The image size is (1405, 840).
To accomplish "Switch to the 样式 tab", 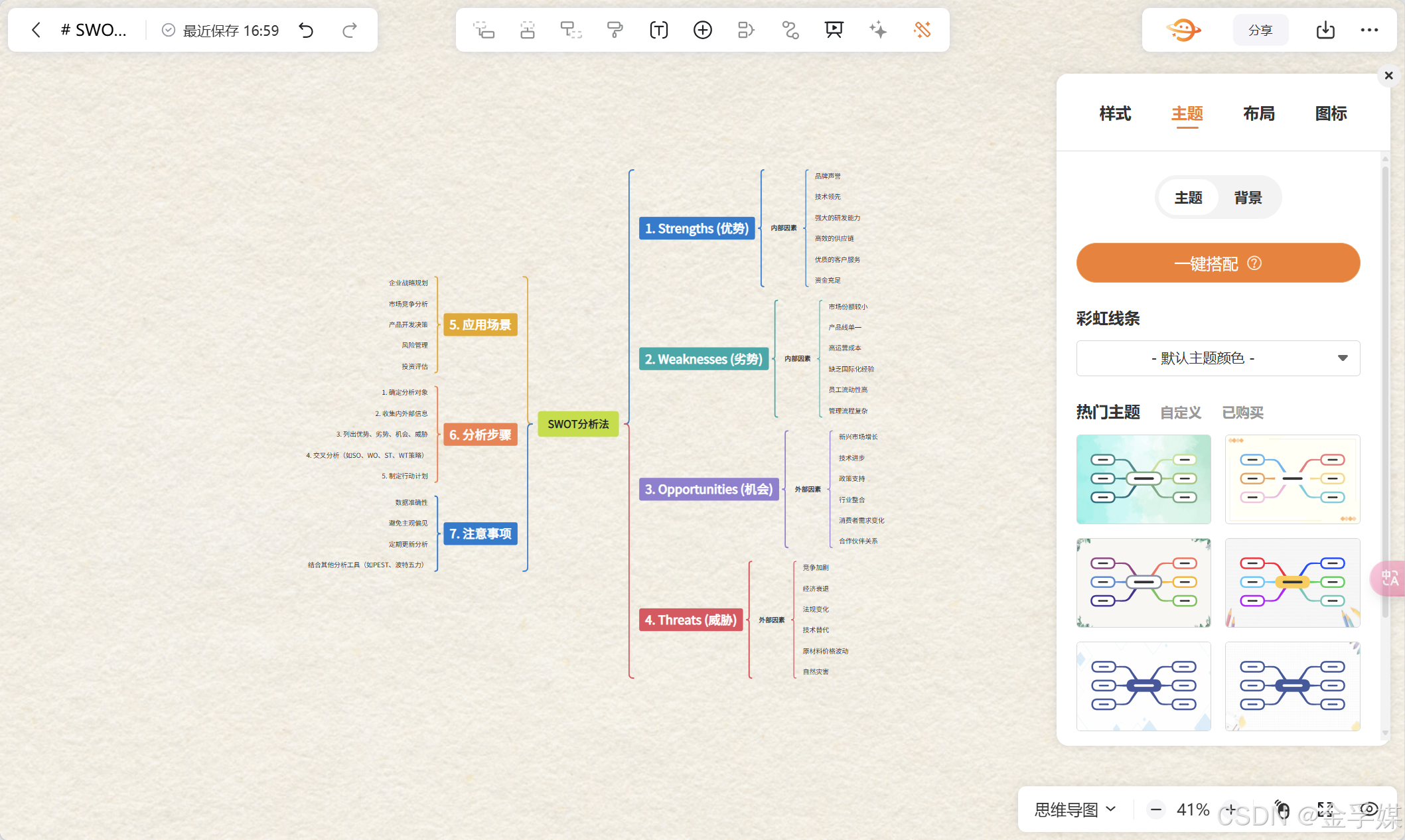I will point(1115,114).
